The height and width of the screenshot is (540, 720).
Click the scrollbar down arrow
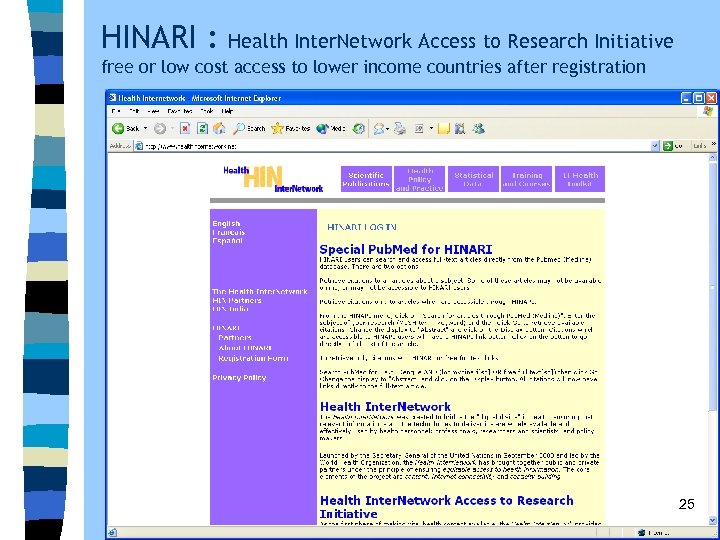pos(713,521)
